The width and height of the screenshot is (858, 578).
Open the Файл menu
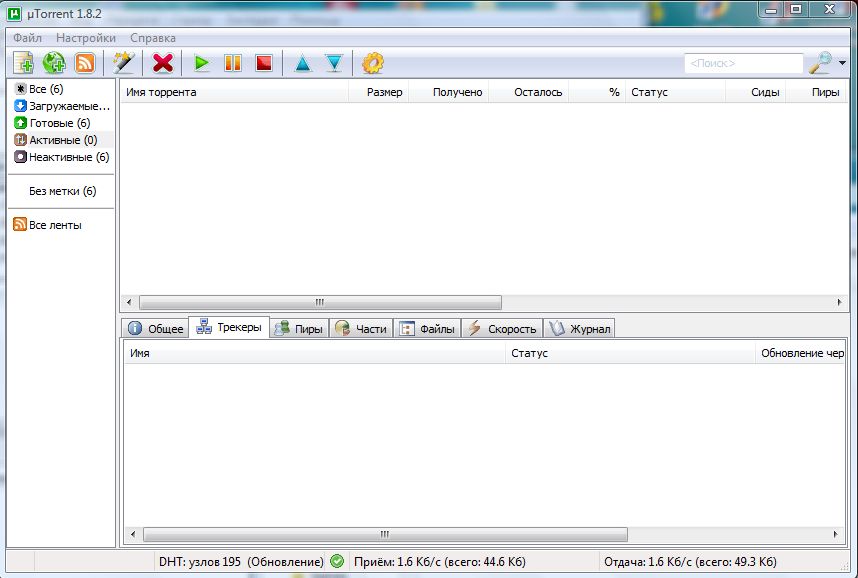(27, 38)
